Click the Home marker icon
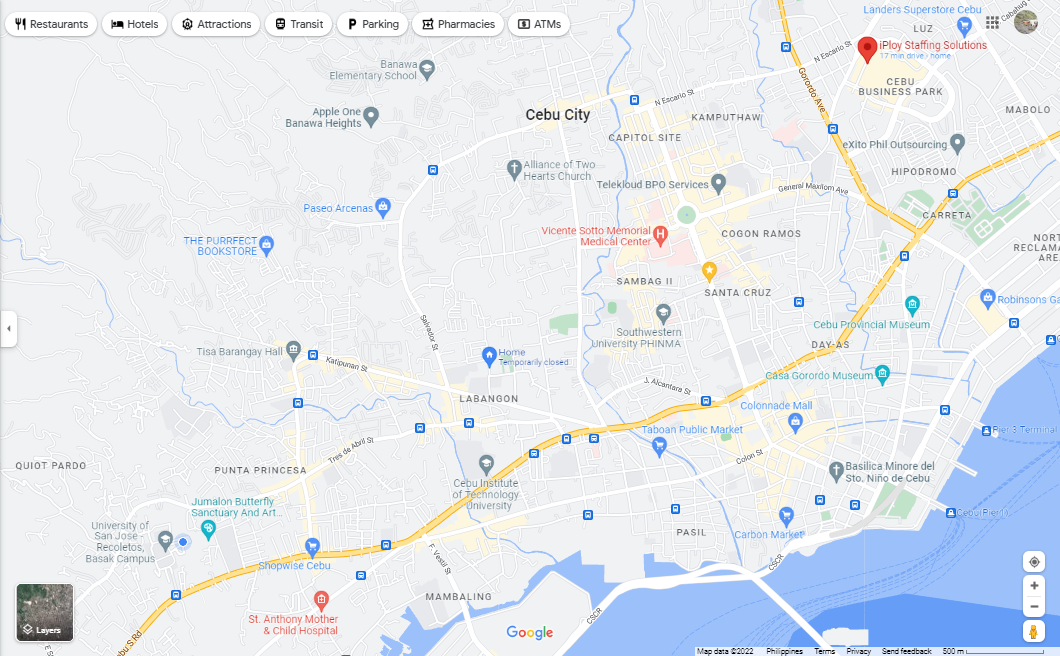Screen dimensions: 1060x656 pyautogui.click(x=489, y=356)
